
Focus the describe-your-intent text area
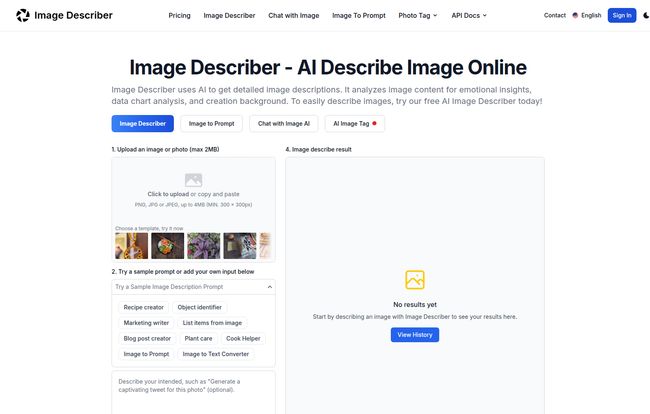[x=193, y=392]
